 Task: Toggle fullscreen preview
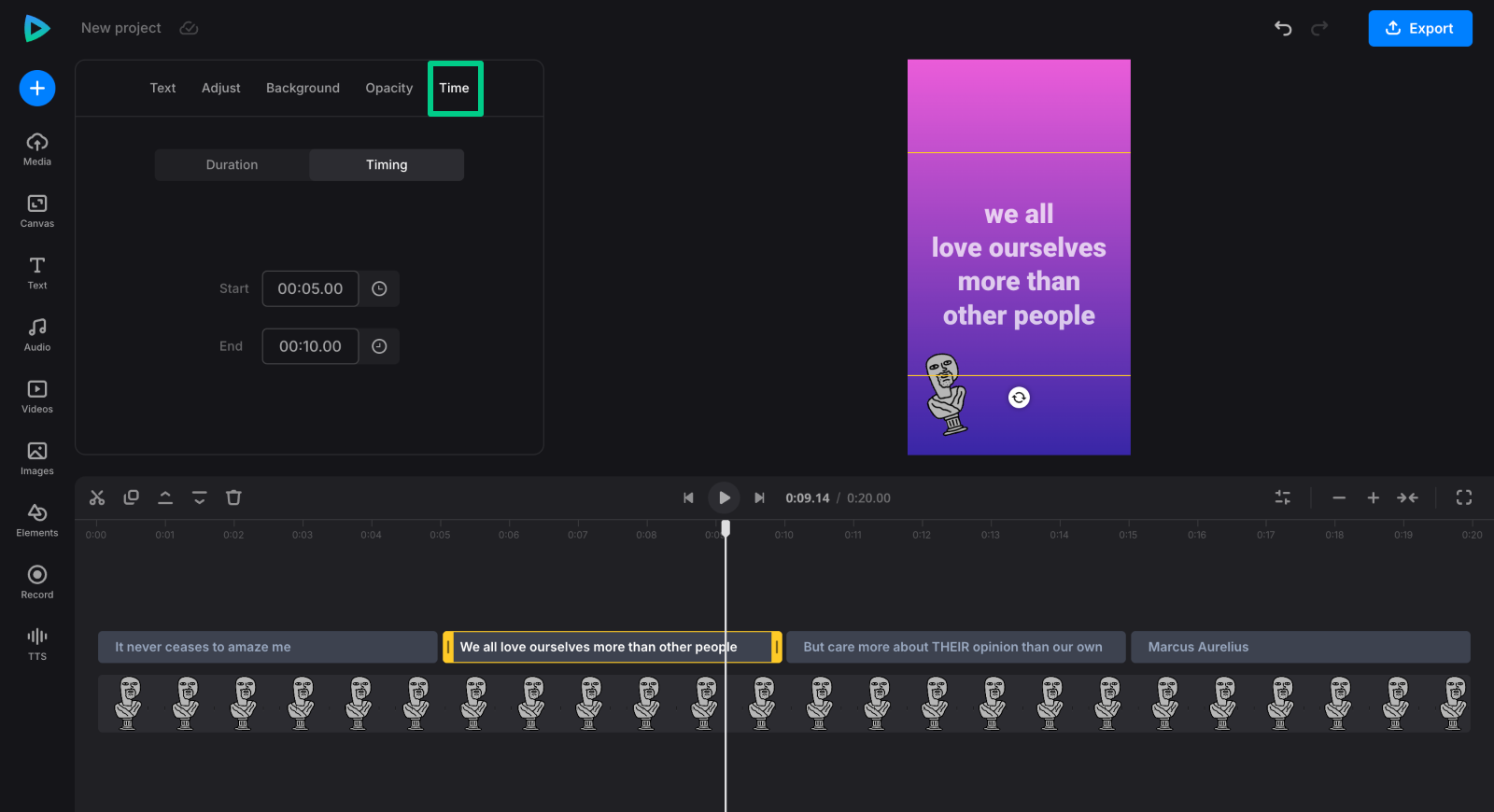coord(1464,497)
